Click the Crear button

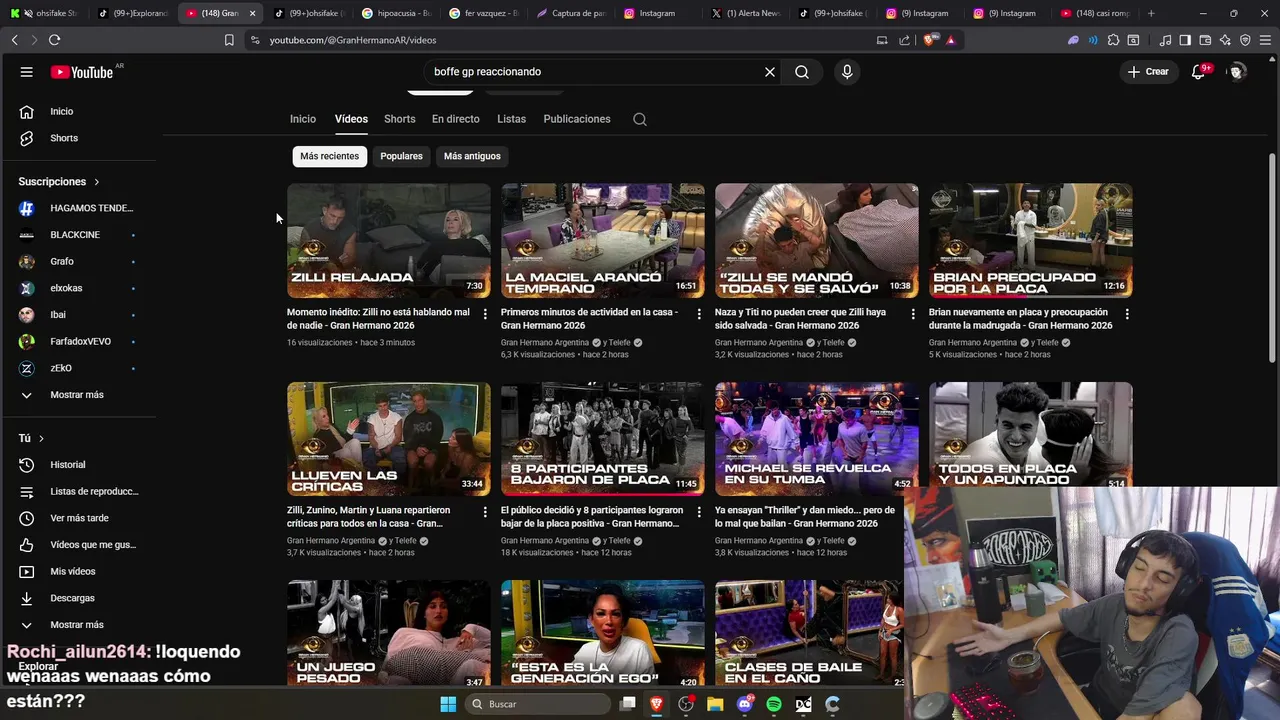(x=1148, y=72)
